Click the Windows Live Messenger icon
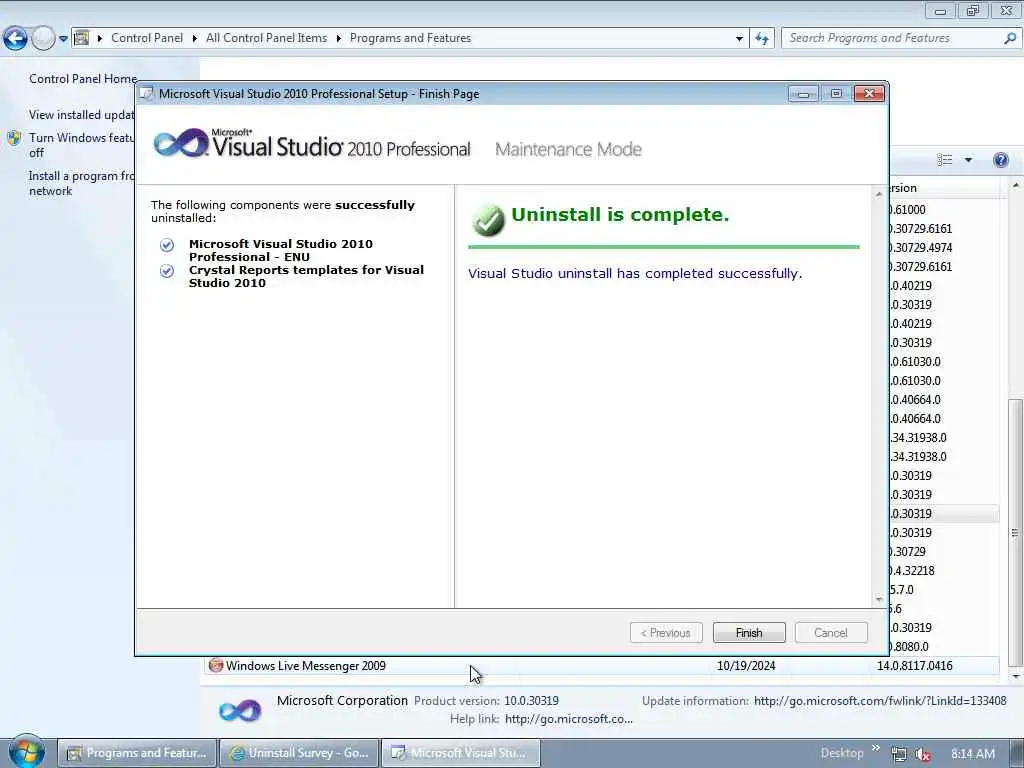The image size is (1024, 768). [216, 665]
